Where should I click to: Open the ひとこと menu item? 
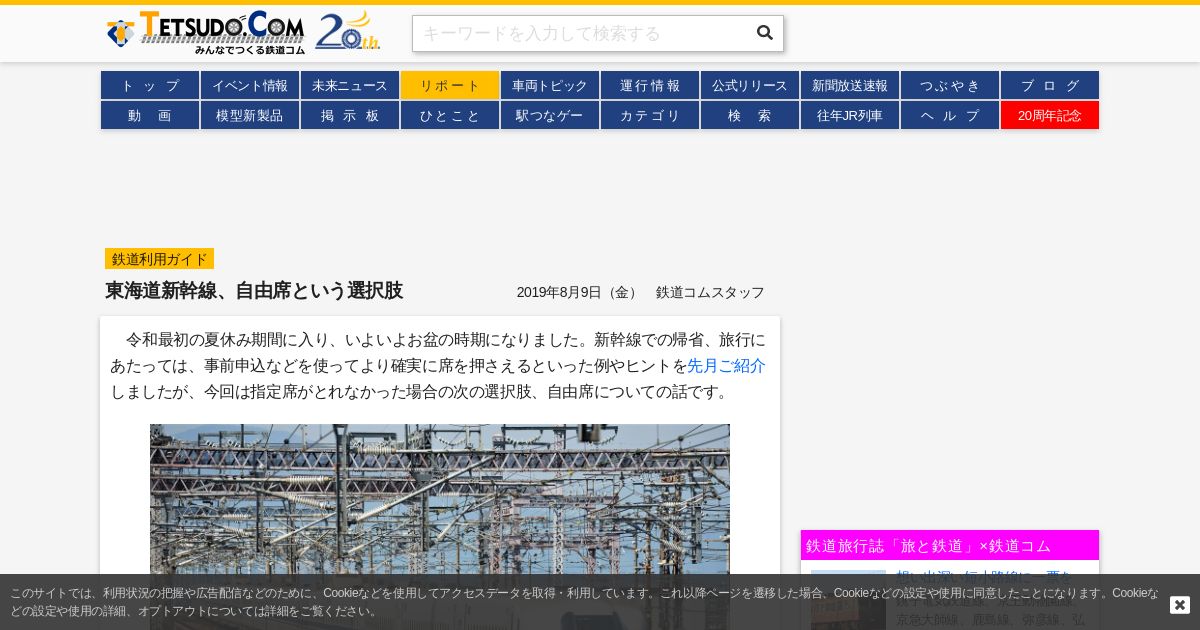(450, 115)
